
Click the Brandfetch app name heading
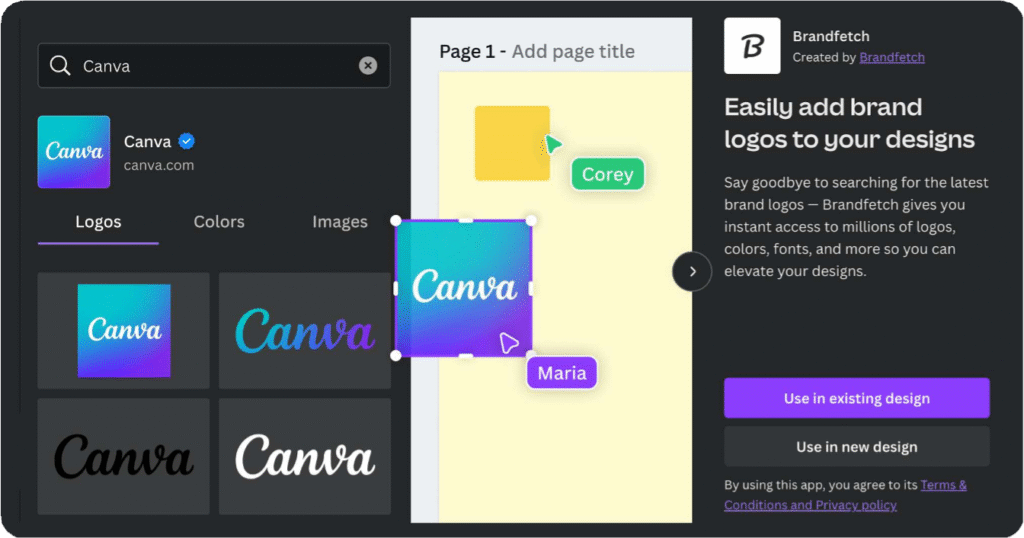tap(831, 36)
